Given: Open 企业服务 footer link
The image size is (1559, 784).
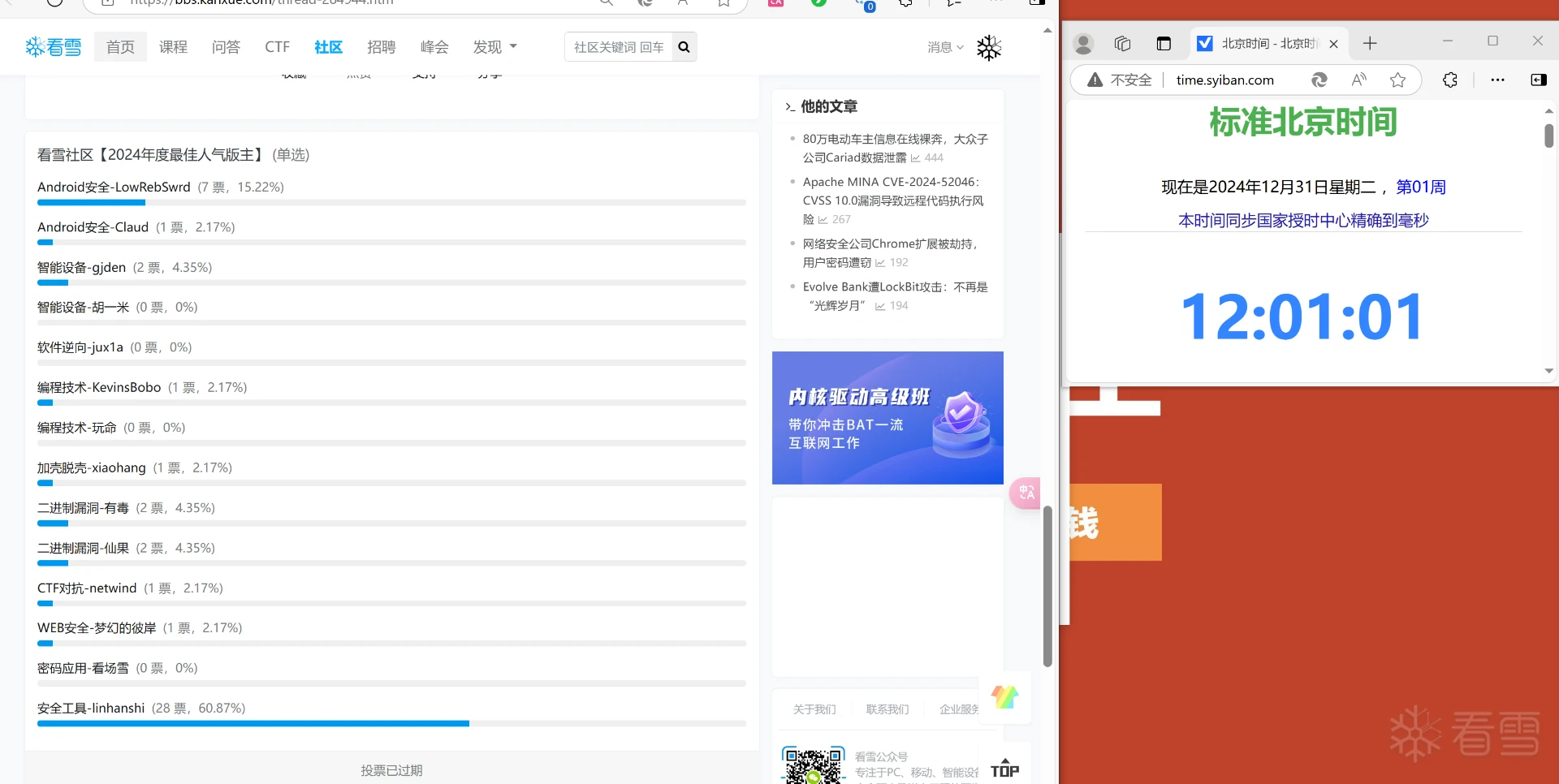Looking at the screenshot, I should click(x=959, y=709).
